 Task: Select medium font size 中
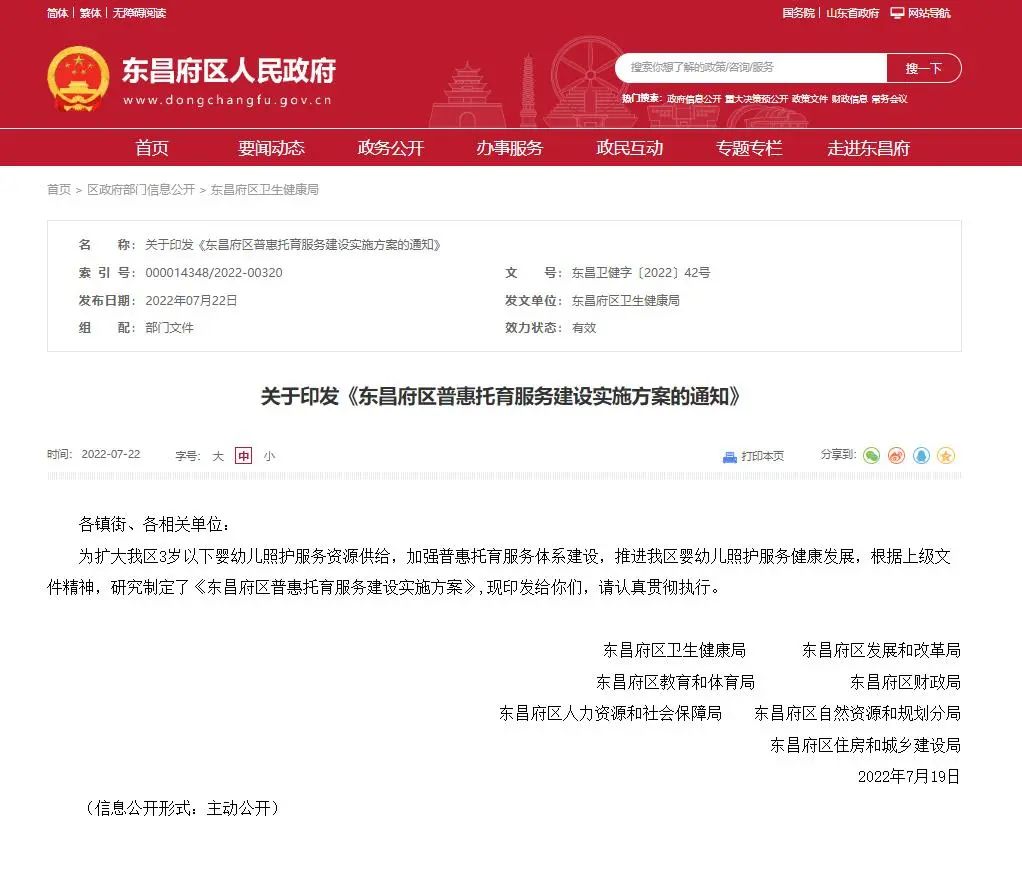point(243,456)
